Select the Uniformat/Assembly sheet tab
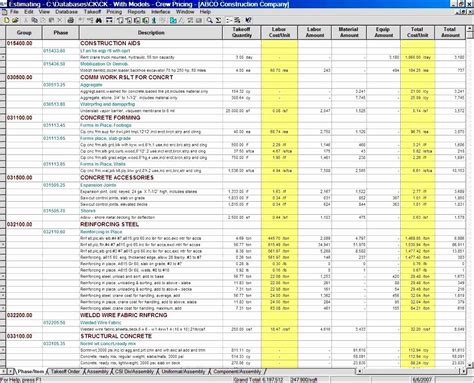 [183, 371]
